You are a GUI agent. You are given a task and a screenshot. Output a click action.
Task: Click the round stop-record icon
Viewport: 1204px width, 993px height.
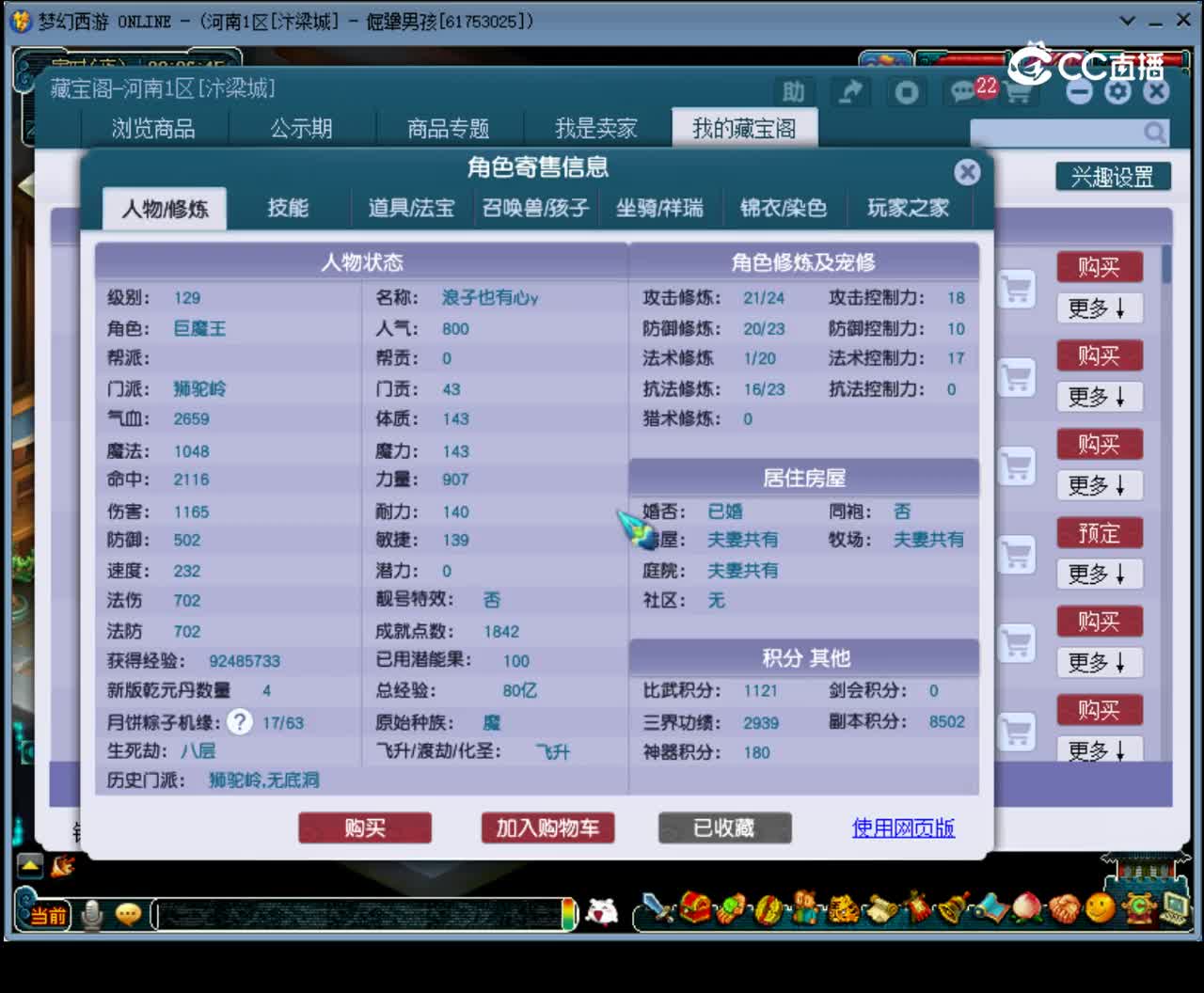906,92
